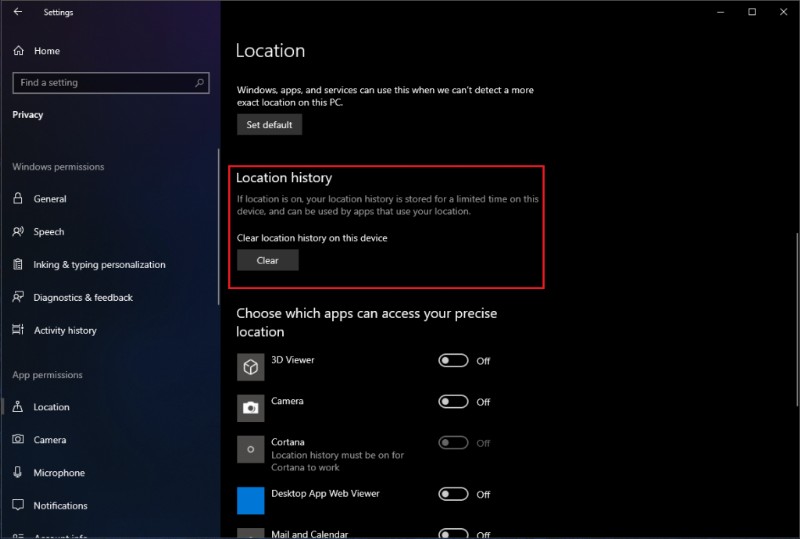This screenshot has width=800, height=539.
Task: Click the Cortana circle app icon
Action: click(251, 449)
